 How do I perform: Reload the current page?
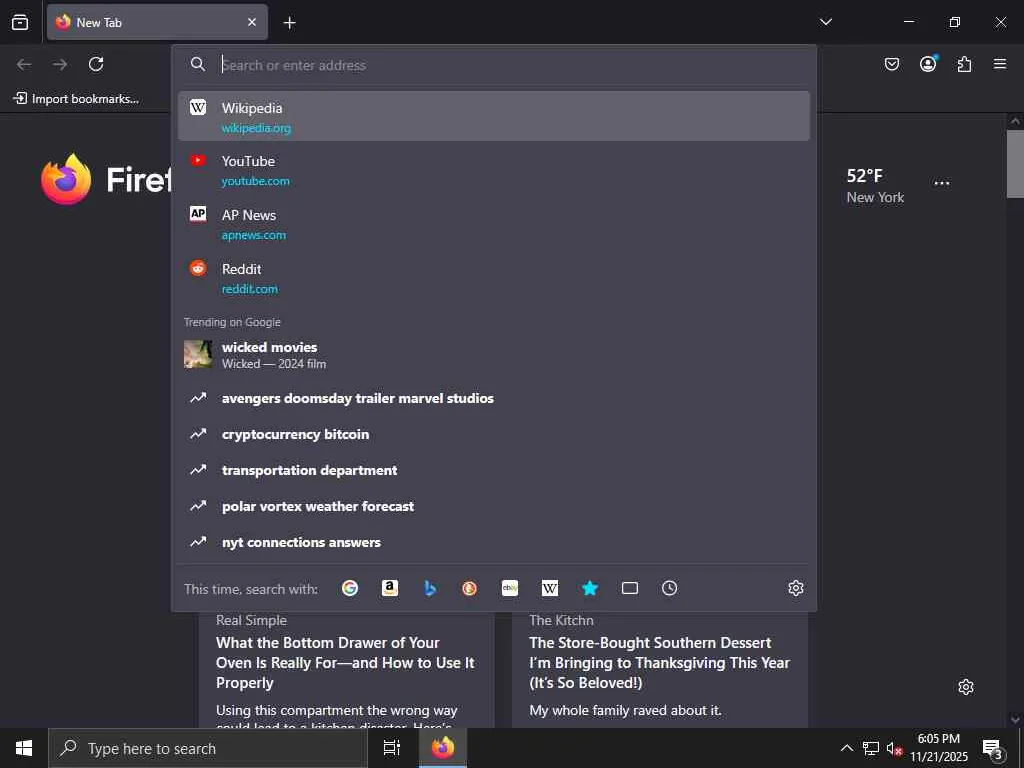tap(96, 64)
